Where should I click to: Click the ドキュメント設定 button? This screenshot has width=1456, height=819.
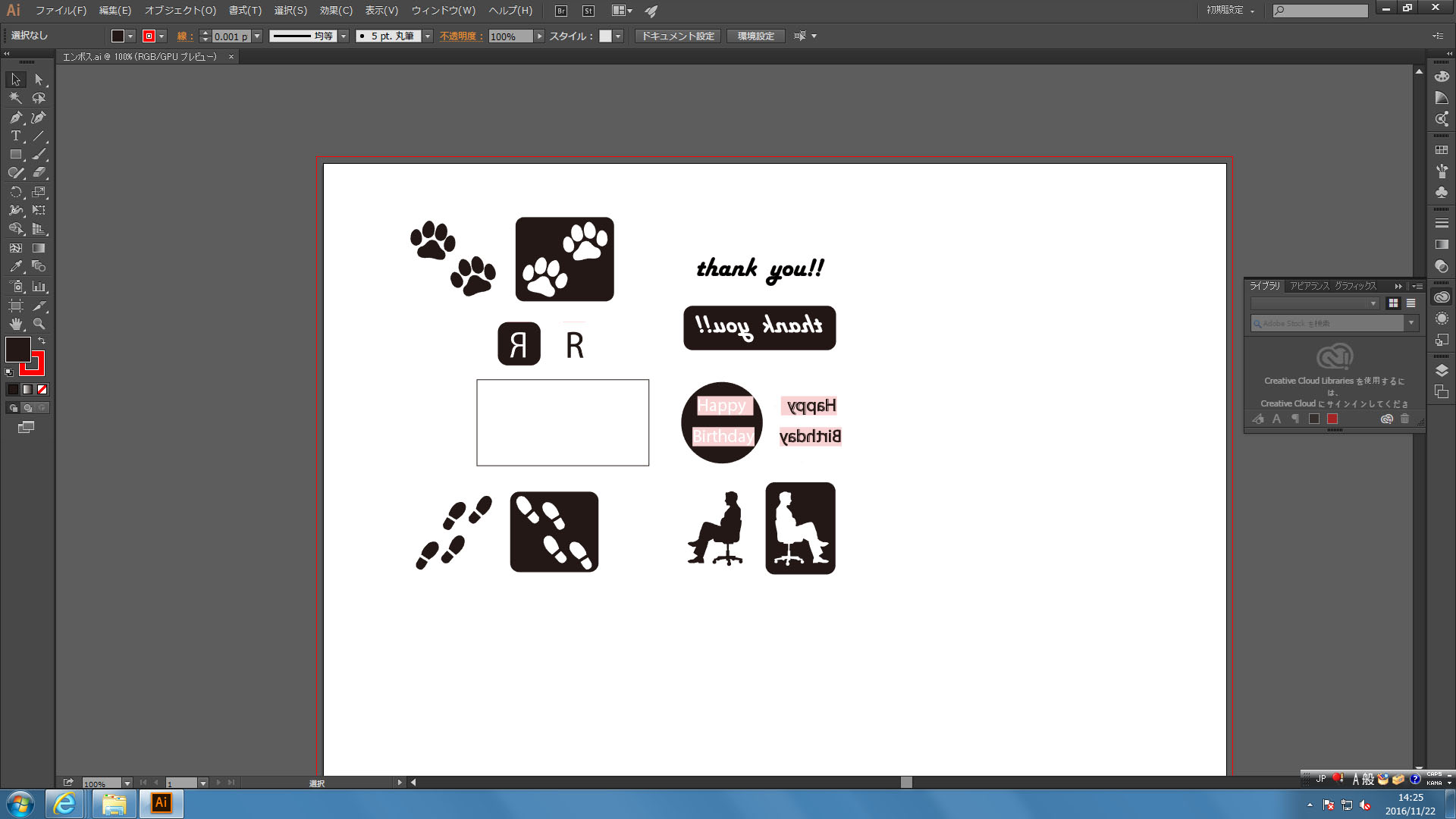(x=677, y=36)
